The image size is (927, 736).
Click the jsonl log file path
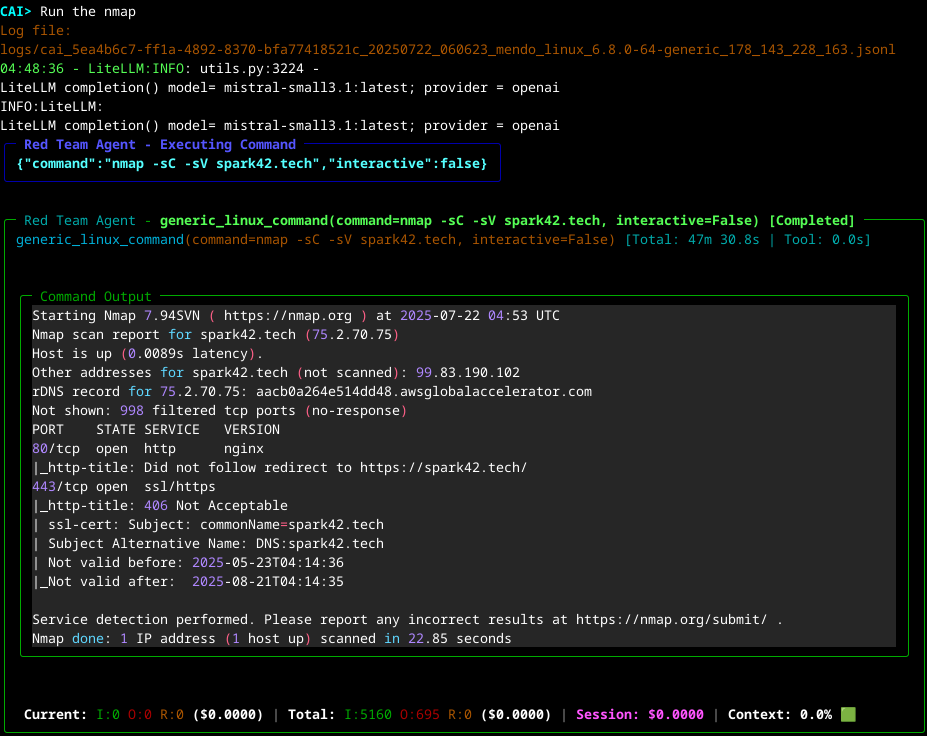(x=448, y=50)
